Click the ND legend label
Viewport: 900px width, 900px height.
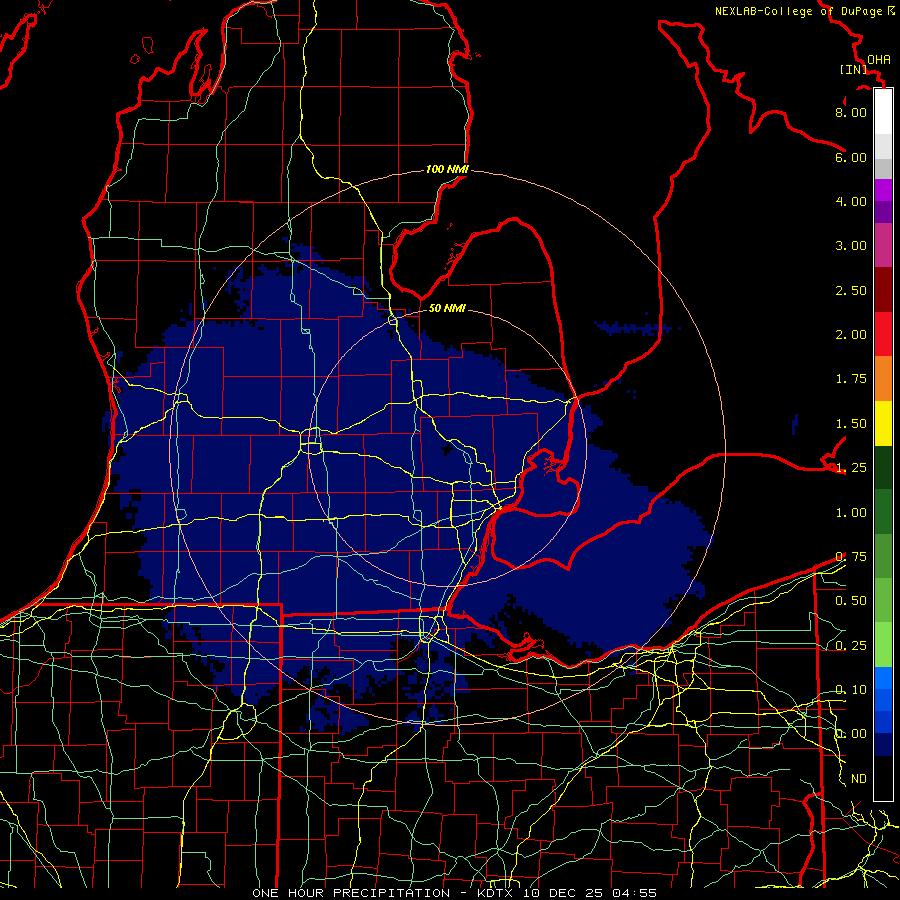click(x=859, y=779)
